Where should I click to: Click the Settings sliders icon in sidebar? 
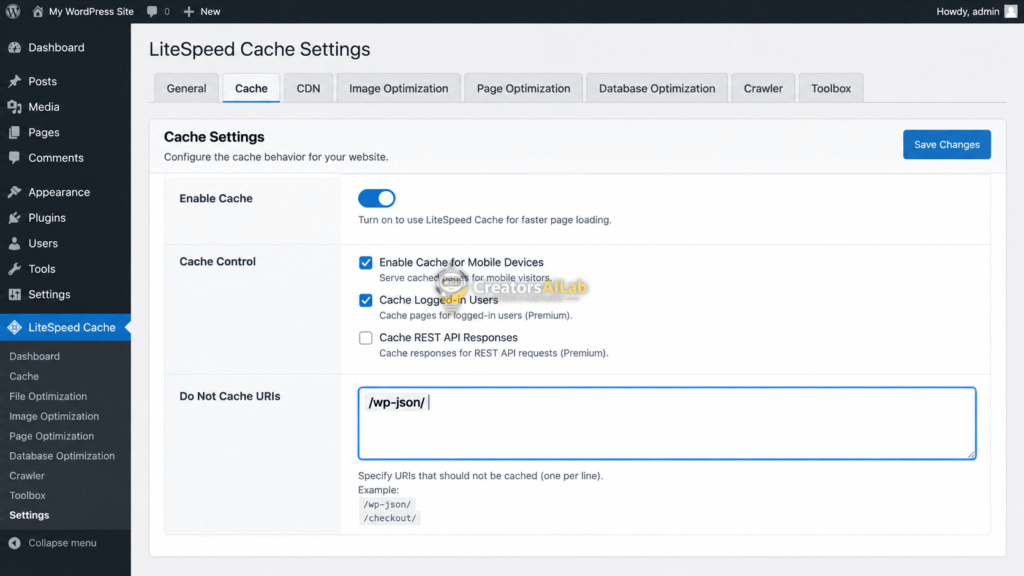14,294
